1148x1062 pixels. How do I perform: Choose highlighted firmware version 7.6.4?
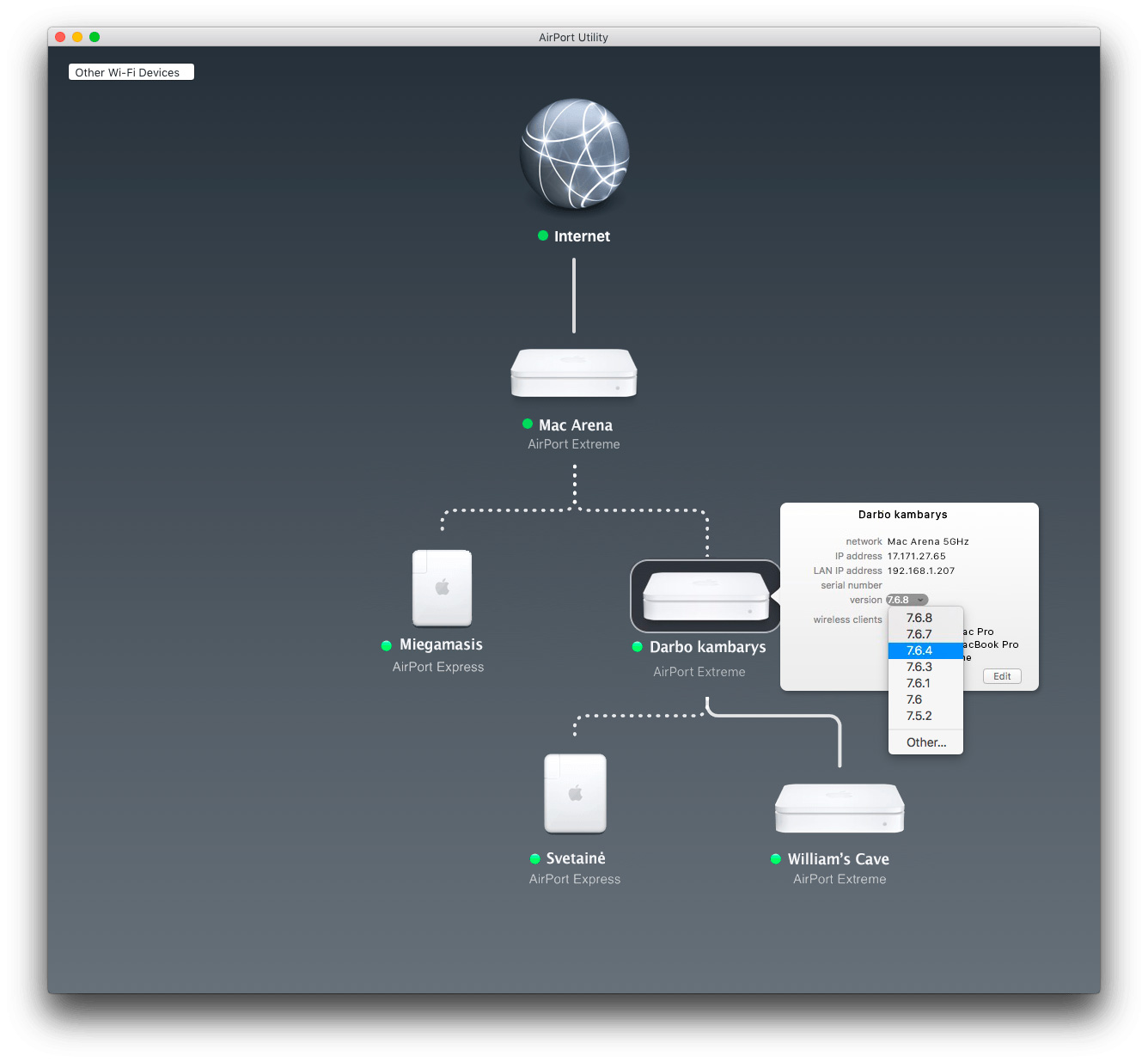(x=925, y=650)
